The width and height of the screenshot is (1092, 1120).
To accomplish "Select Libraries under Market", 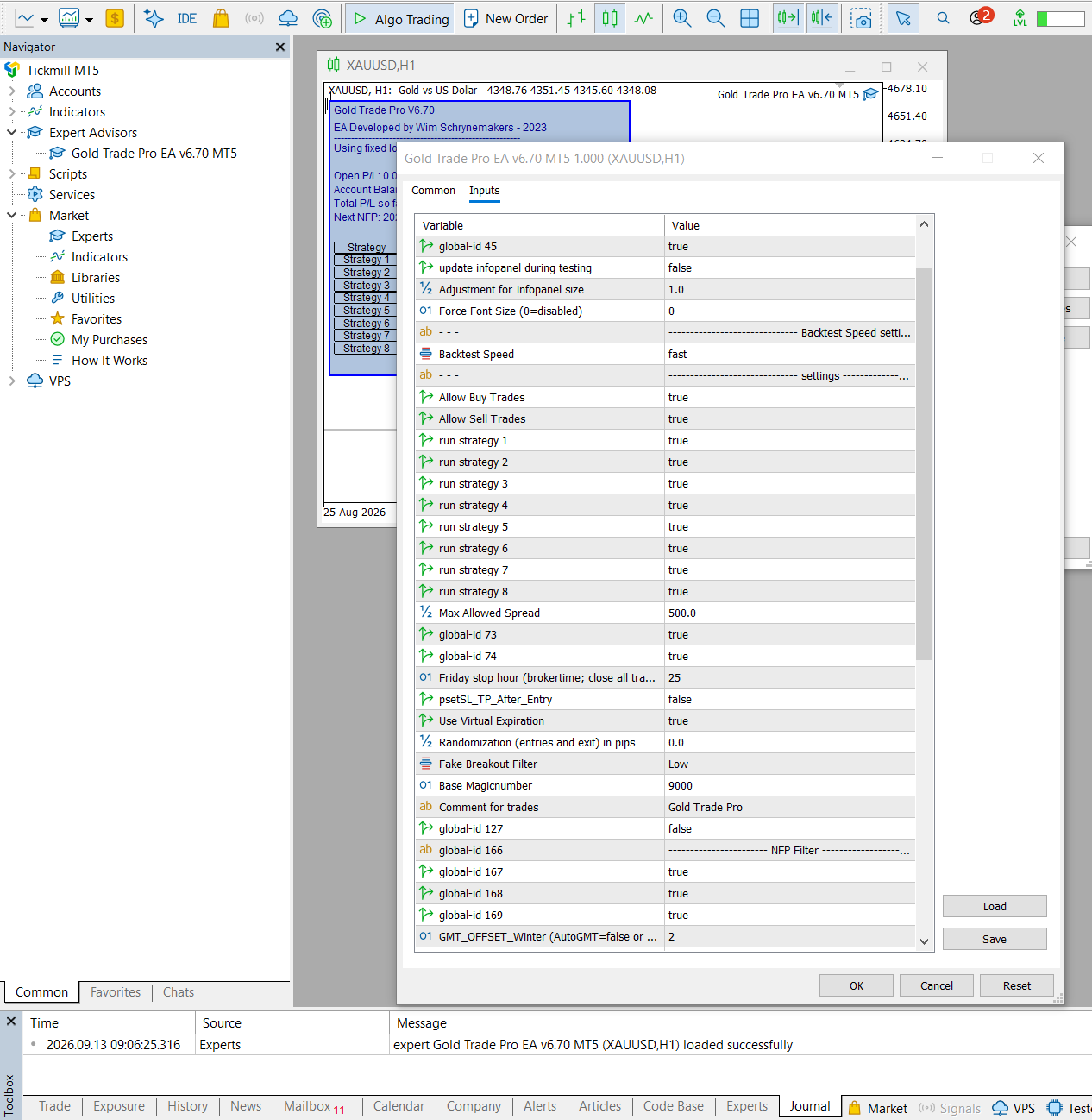I will point(96,277).
